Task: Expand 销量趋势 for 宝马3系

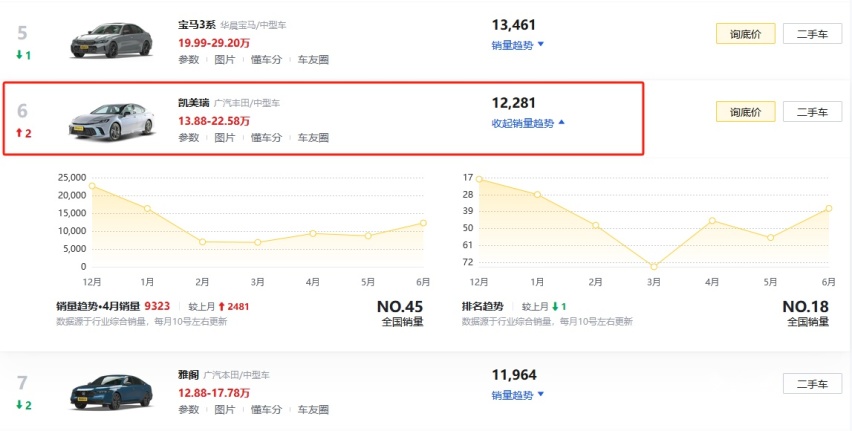Action: coord(518,45)
